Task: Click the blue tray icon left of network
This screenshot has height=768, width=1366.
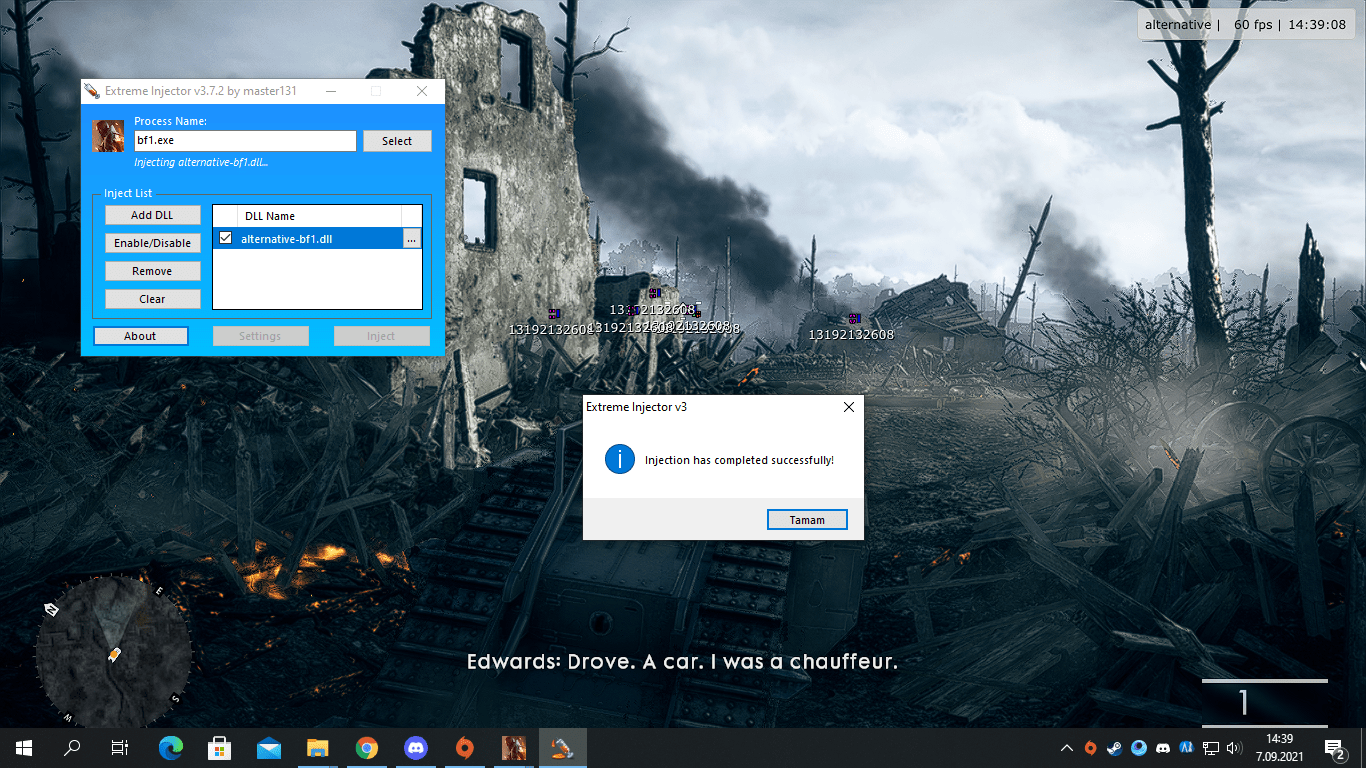Action: pyautogui.click(x=1187, y=747)
